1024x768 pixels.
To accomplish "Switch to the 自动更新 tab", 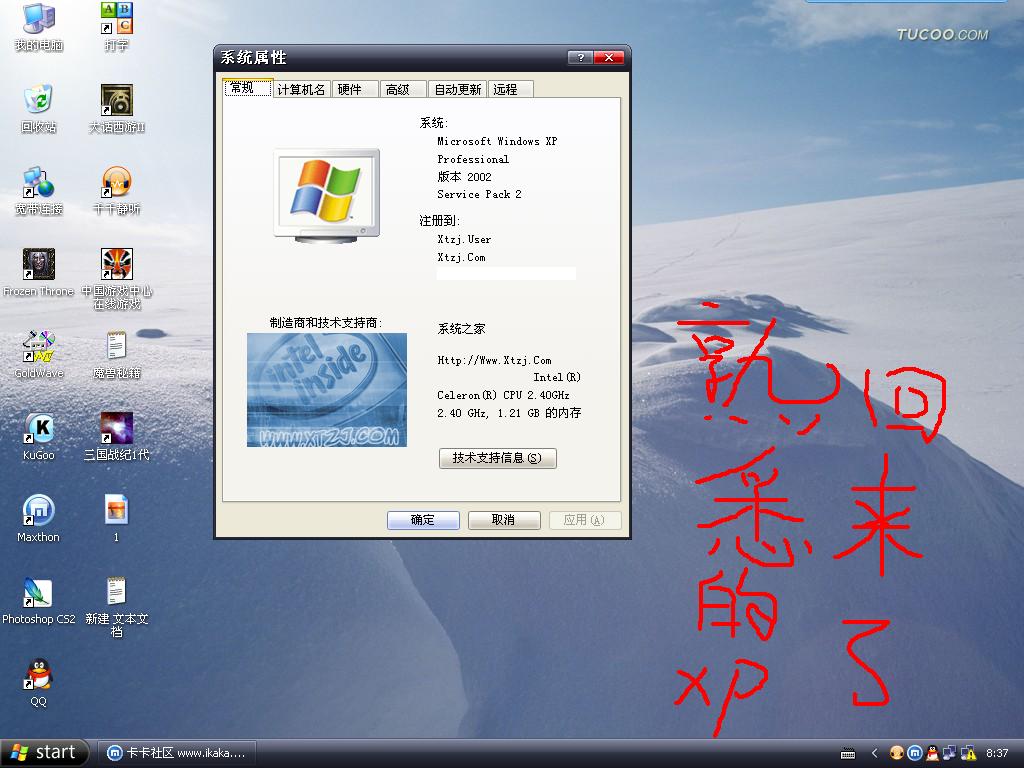I will click(x=457, y=89).
